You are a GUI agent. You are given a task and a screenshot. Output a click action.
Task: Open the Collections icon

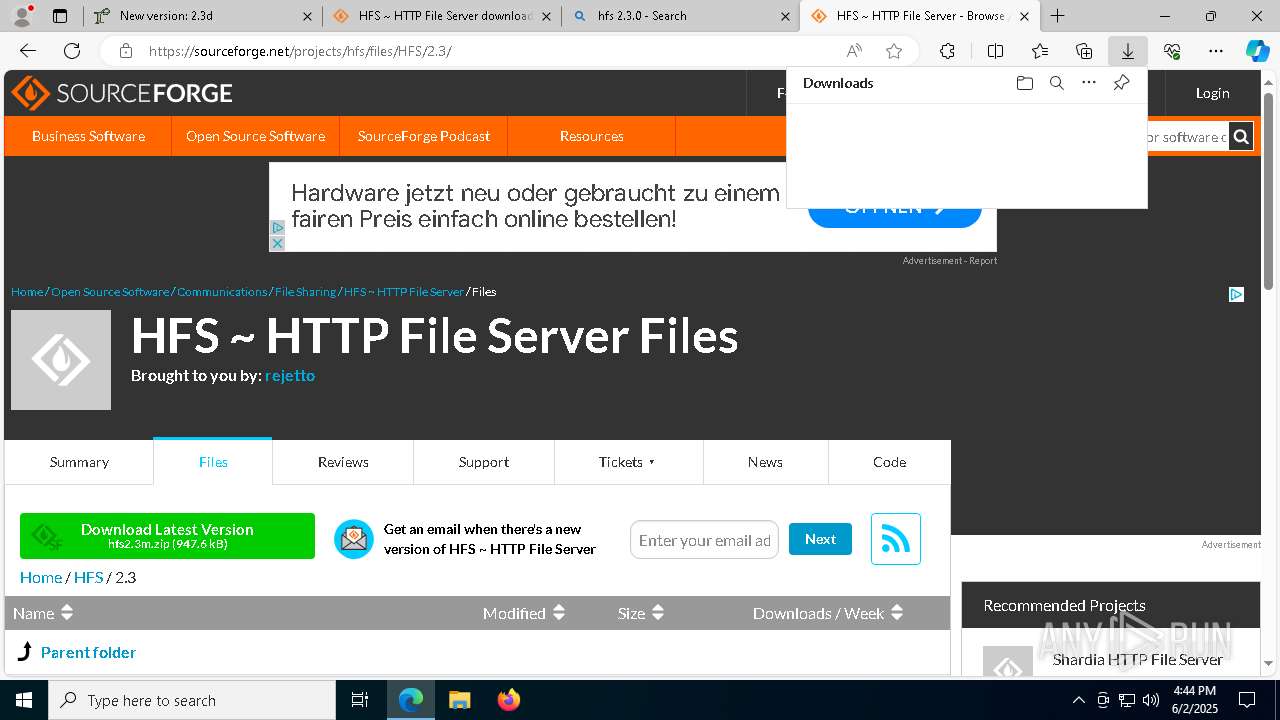coord(1084,51)
